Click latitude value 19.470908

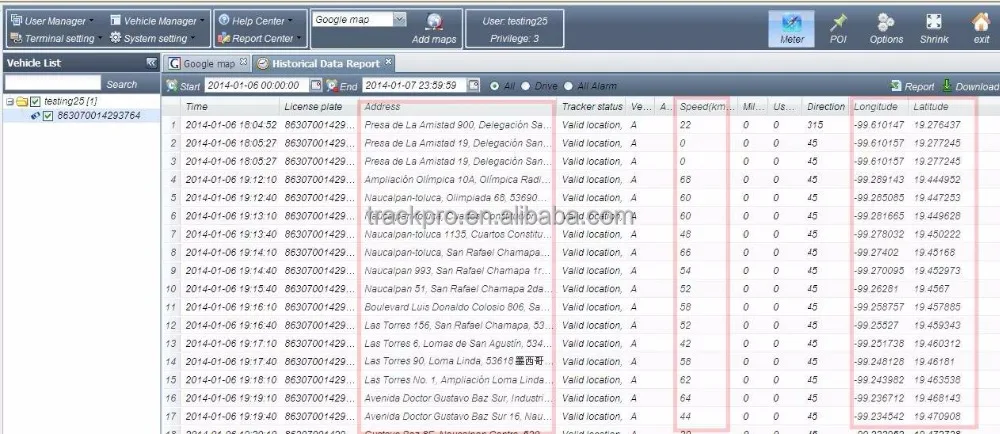[x=937, y=416]
